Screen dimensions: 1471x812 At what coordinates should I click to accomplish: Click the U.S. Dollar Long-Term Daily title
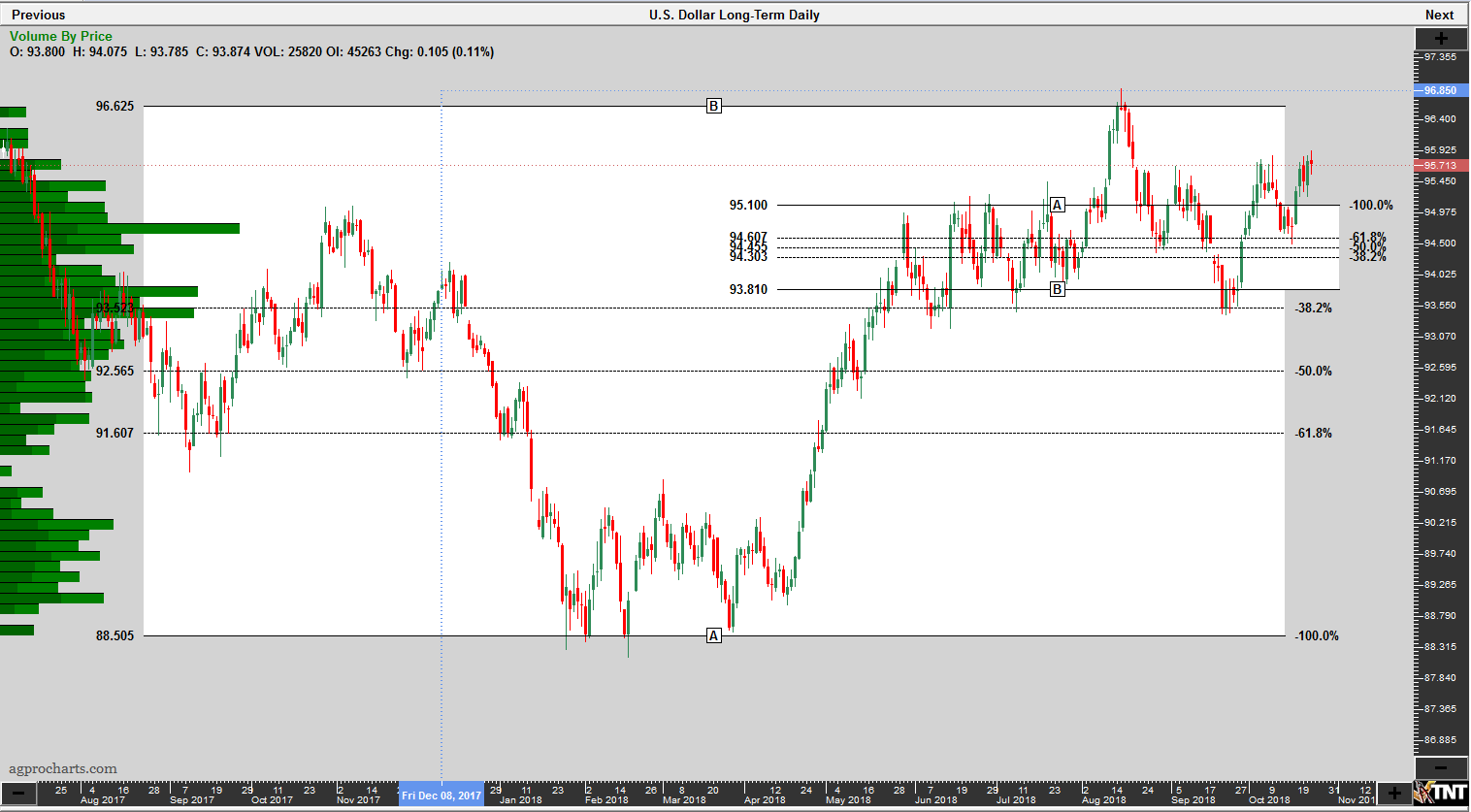pos(735,15)
